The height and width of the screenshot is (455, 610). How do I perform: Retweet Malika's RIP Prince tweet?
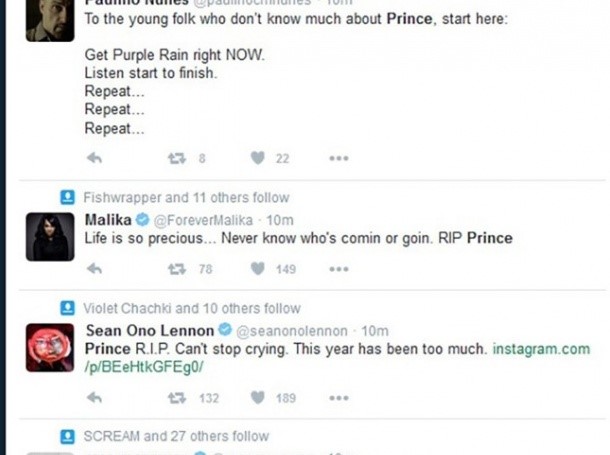click(176, 268)
